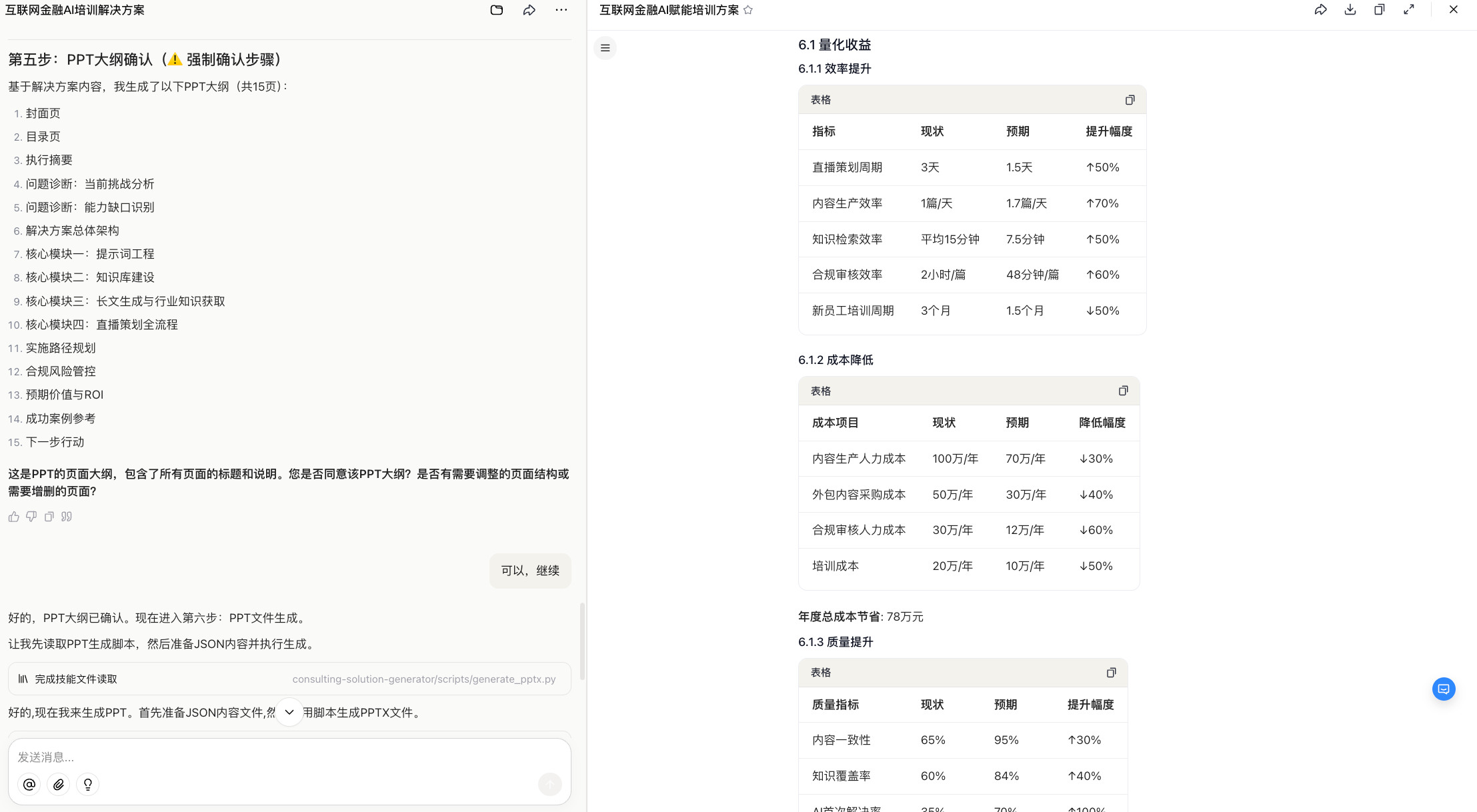Star the 互联网金融AI赋能培训方案 document

click(748, 10)
